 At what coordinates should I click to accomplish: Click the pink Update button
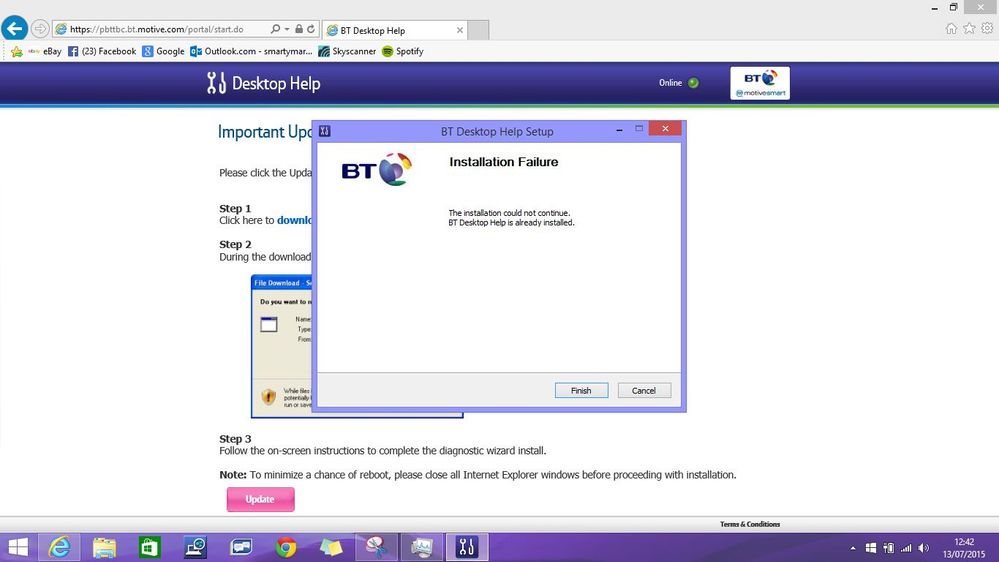click(261, 500)
